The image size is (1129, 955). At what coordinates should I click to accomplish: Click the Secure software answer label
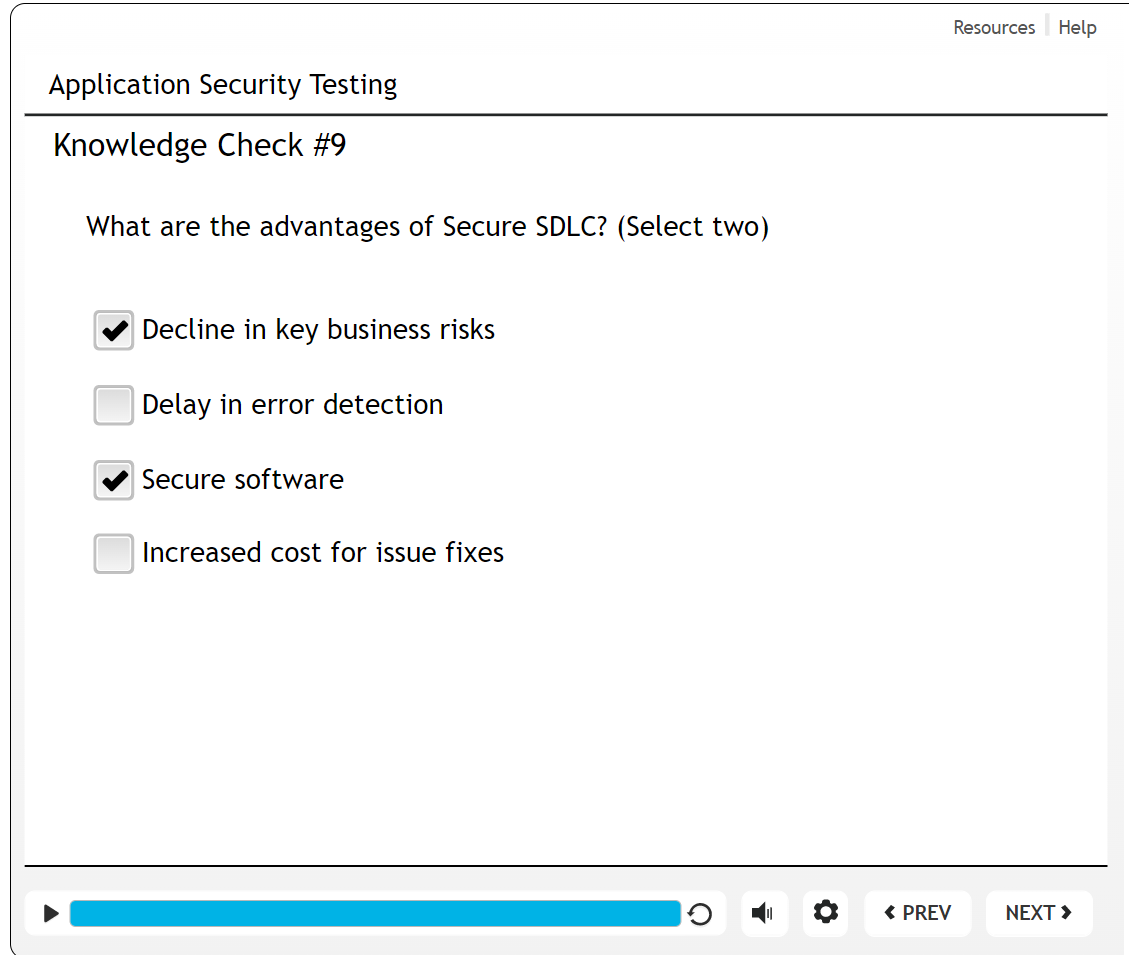coord(243,480)
